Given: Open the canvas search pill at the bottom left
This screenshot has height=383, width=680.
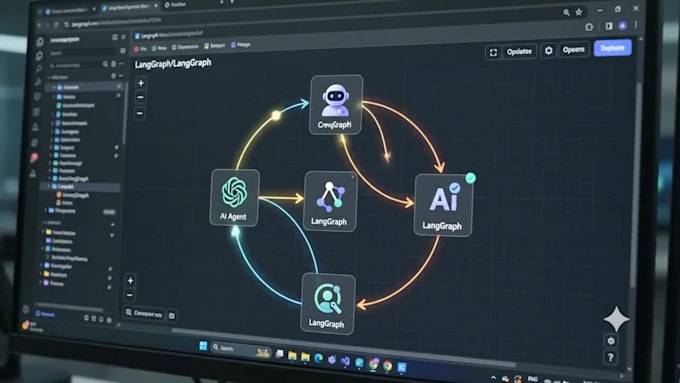Looking at the screenshot, I should 144,313.
